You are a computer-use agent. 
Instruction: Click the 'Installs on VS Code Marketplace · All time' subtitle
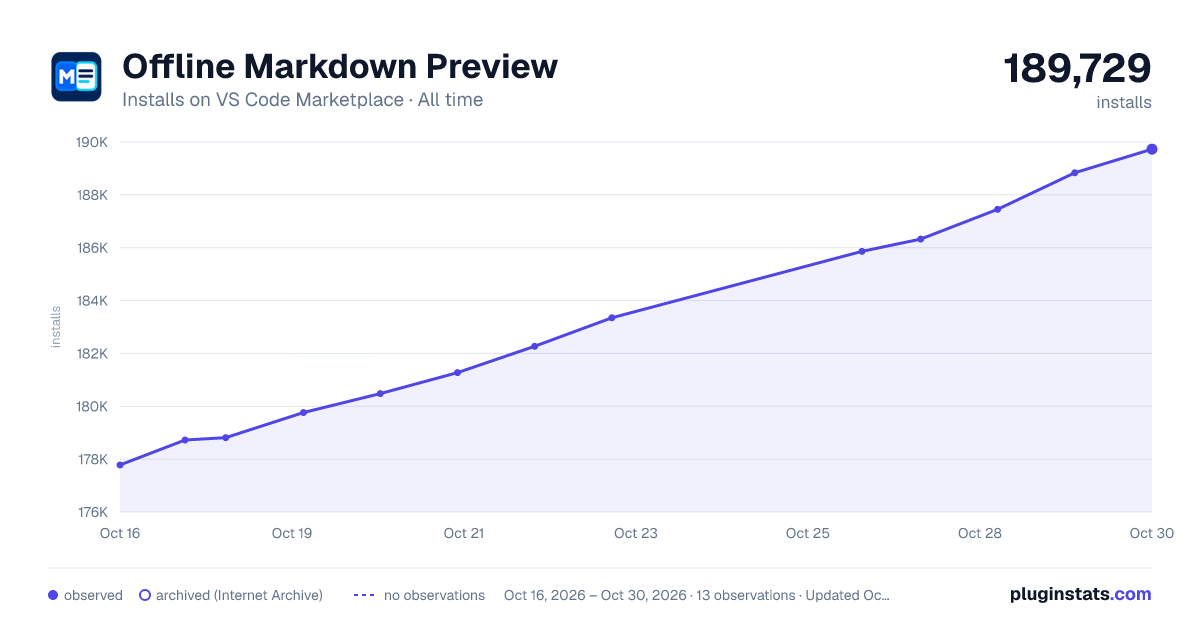pyautogui.click(x=303, y=100)
